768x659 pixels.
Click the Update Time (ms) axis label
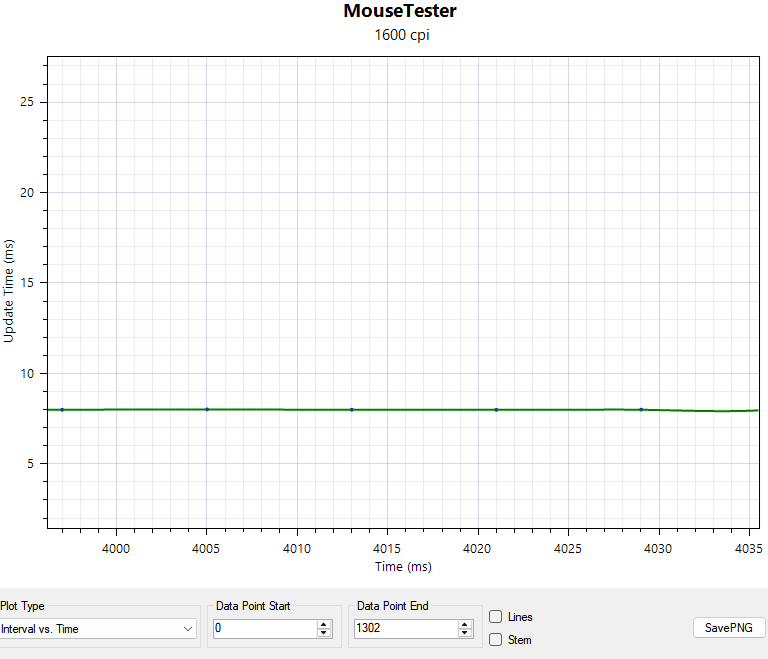pyautogui.click(x=9, y=291)
